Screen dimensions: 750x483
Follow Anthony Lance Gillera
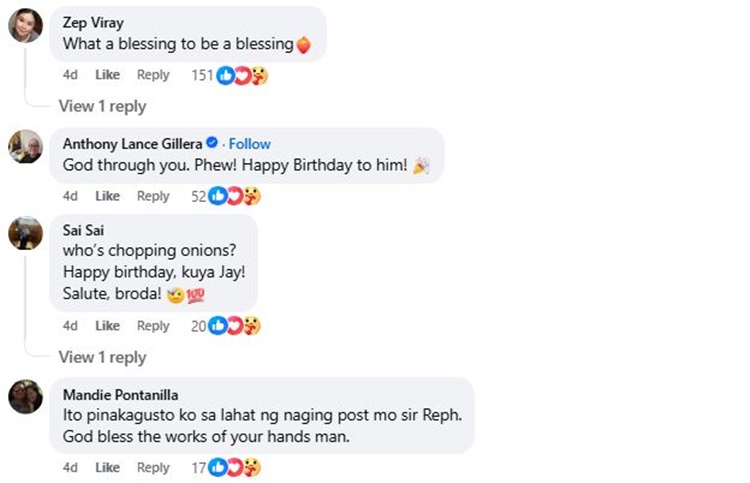pos(250,144)
